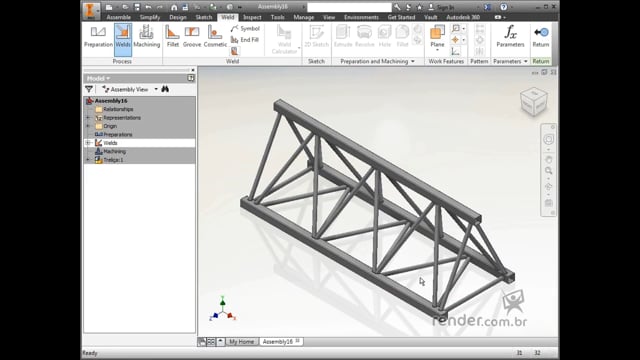The width and height of the screenshot is (640, 360).
Task: Click the welding Symbol tool
Action: tap(245, 29)
